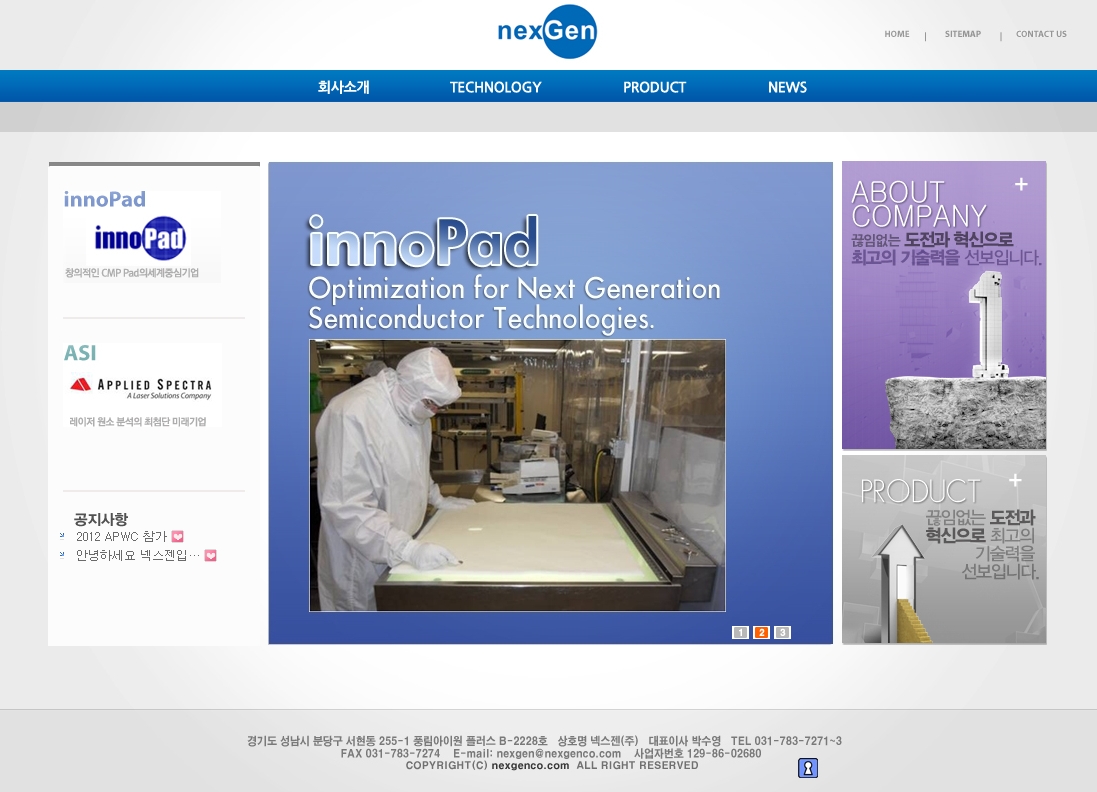Image resolution: width=1097 pixels, height=792 pixels.
Task: Click the FAX 031-783-7274 footer text
Action: [x=390, y=754]
